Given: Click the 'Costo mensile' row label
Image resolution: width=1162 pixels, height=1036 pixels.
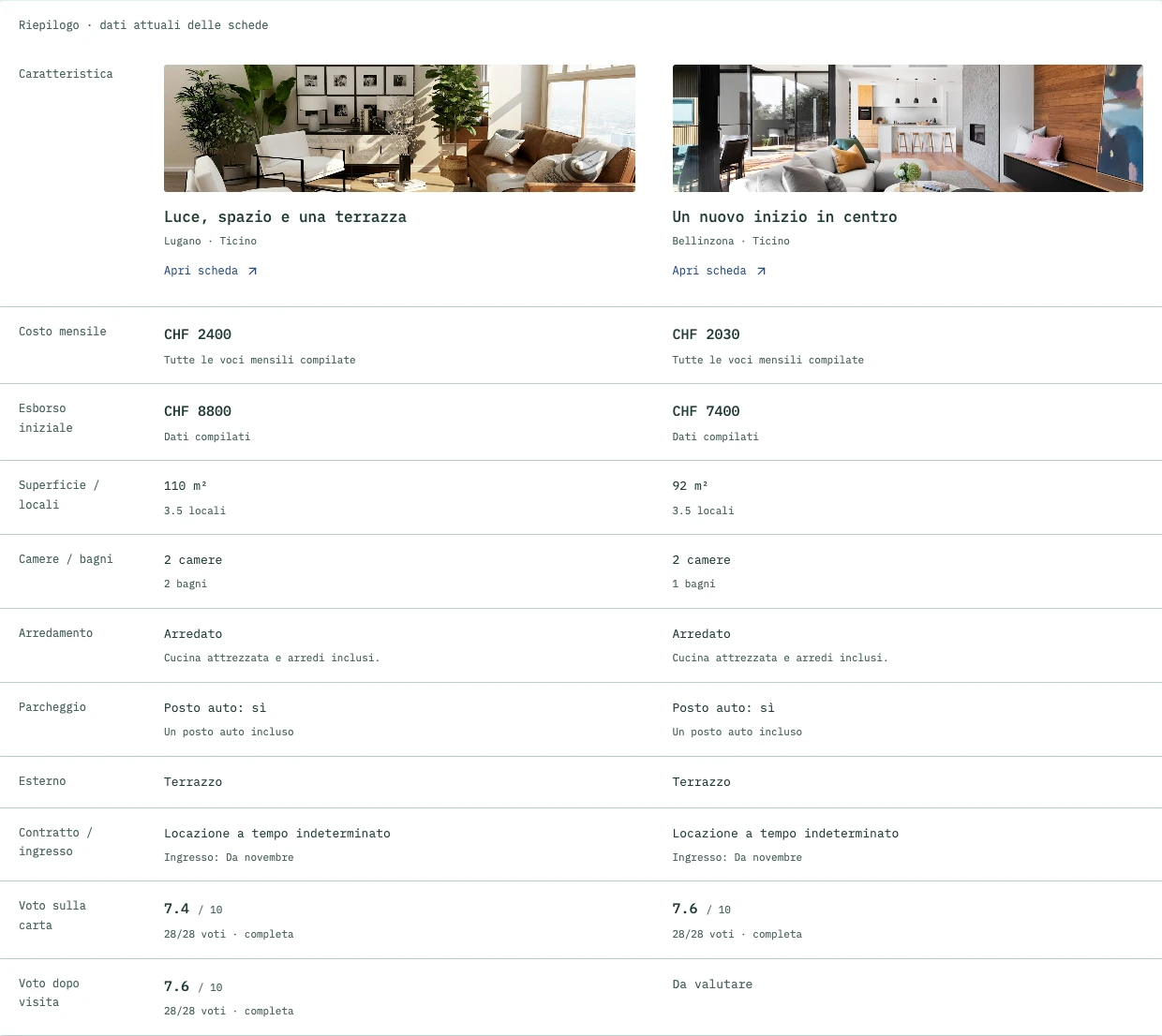Looking at the screenshot, I should [63, 332].
